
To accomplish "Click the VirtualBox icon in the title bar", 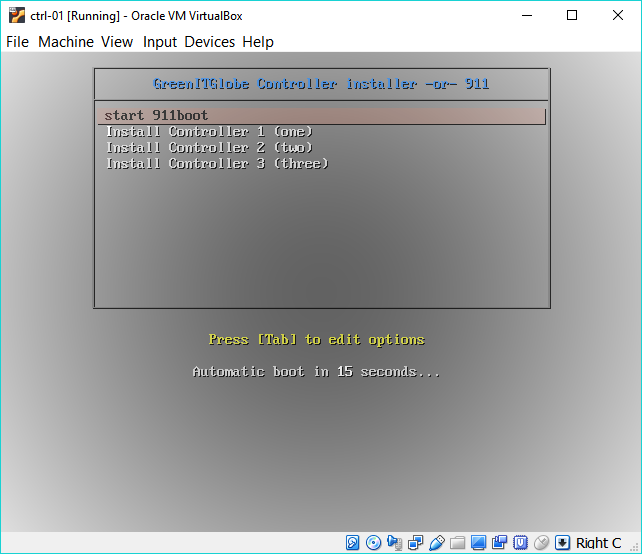I will tap(17, 15).
